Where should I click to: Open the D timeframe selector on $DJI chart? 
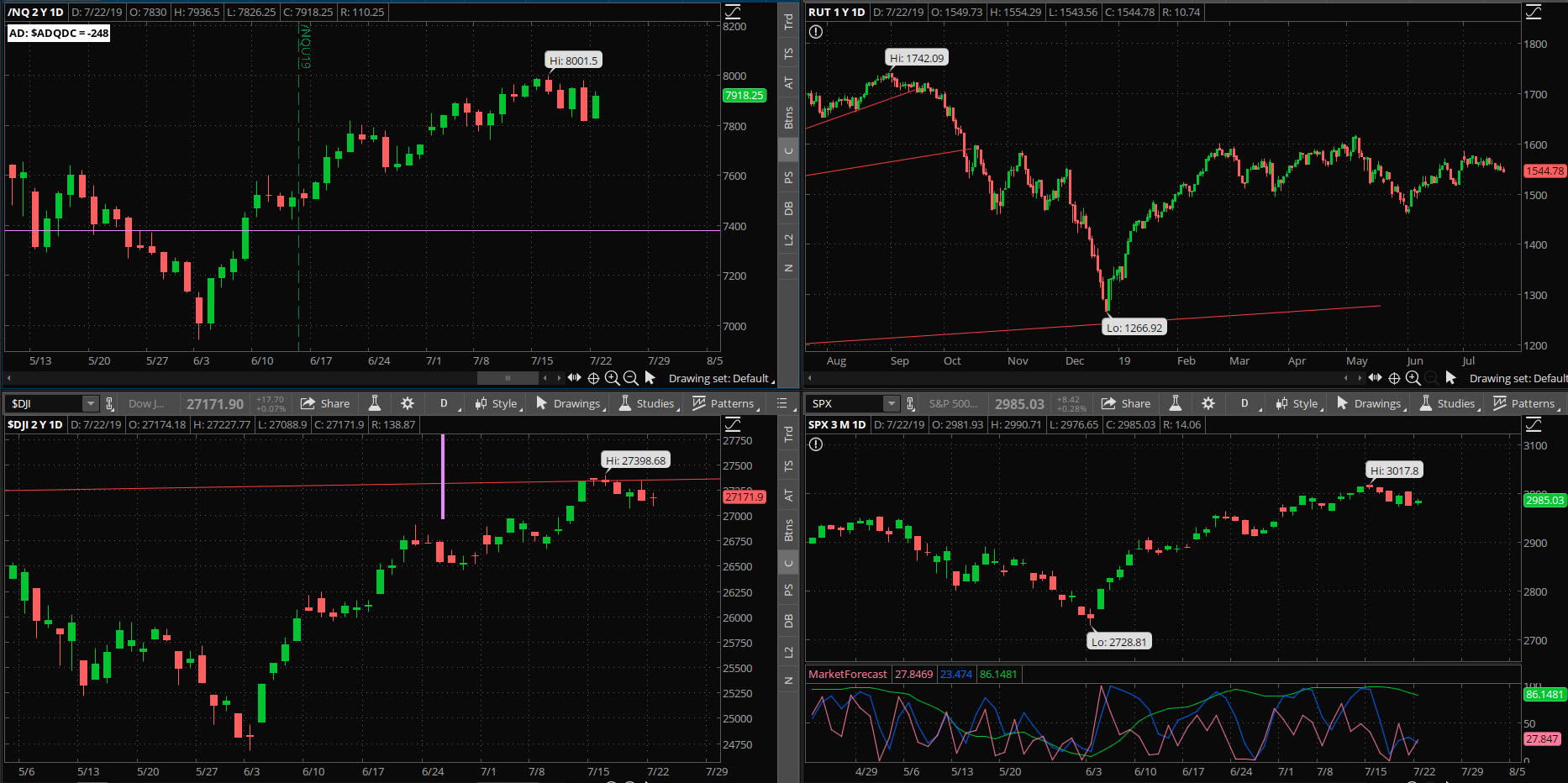pos(445,403)
